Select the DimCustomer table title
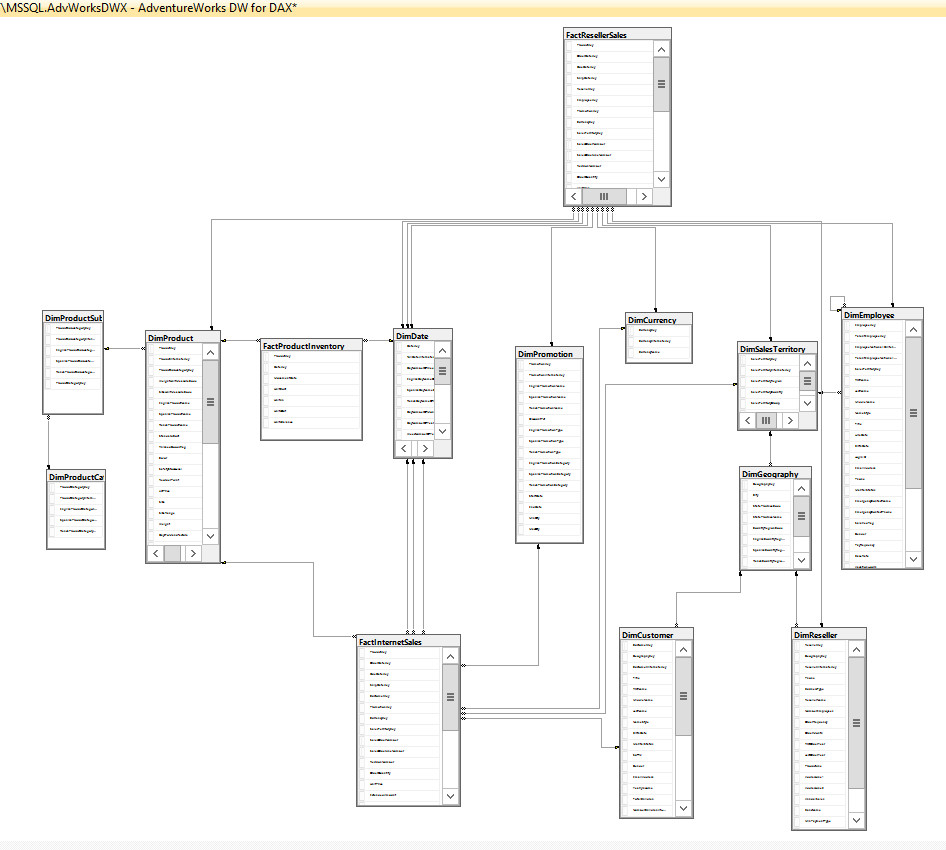Image resolution: width=946 pixels, height=850 pixels. pyautogui.click(x=648, y=635)
